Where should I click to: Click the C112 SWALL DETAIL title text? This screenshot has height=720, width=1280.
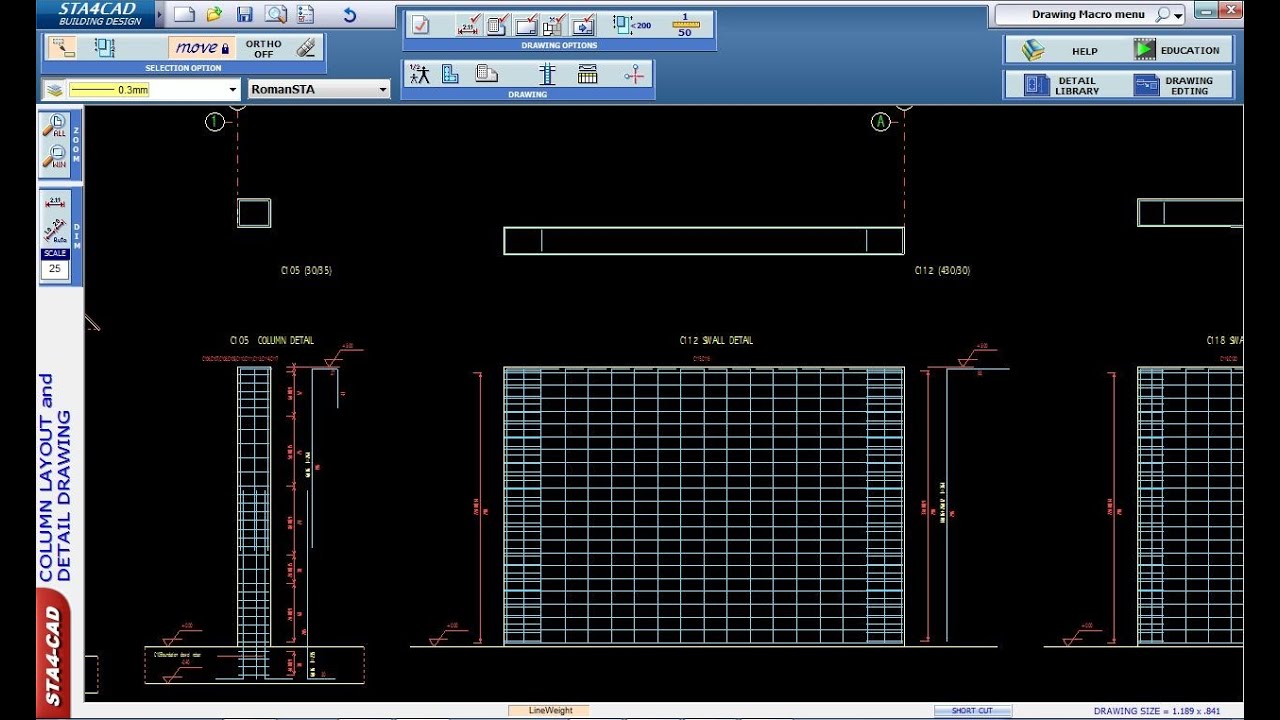pyautogui.click(x=716, y=340)
